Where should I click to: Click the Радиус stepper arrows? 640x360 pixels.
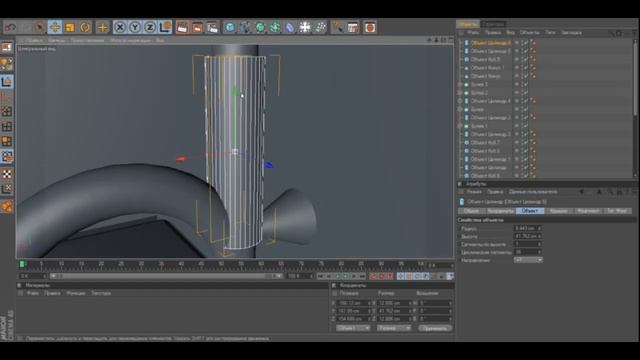[x=539, y=228]
